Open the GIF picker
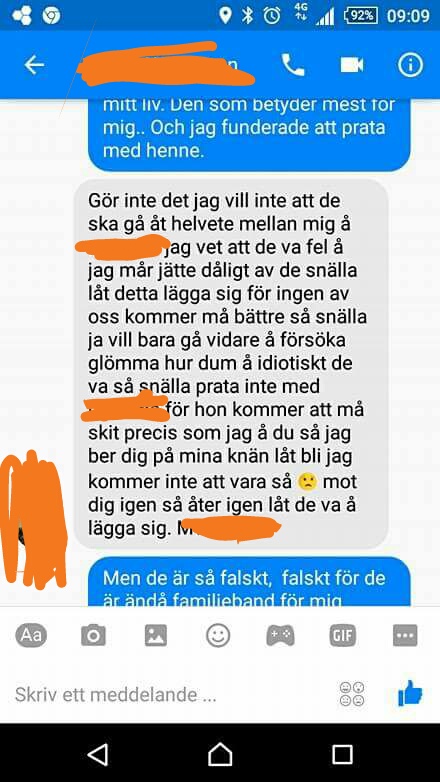The image size is (440, 782). [x=343, y=635]
